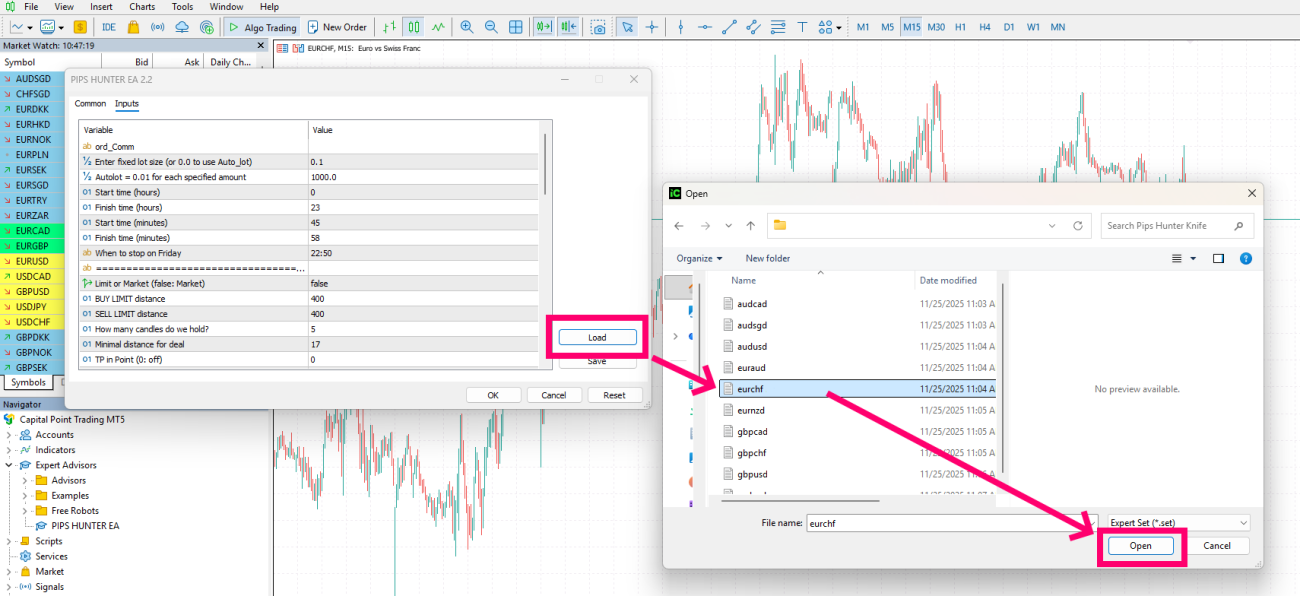Select the trendline drawing tool

click(x=730, y=27)
